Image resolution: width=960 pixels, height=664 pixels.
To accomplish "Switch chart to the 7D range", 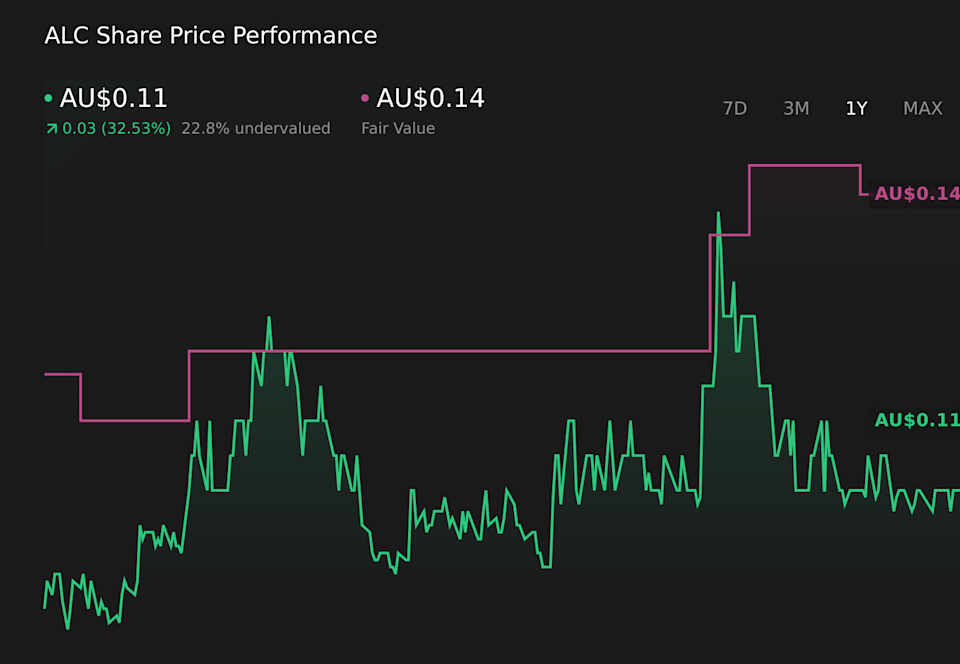I will coord(735,108).
